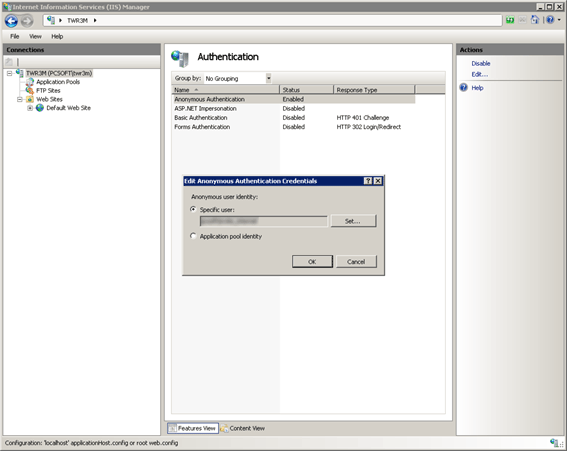Screen dimensions: 567x451
Task: Switch to Features View tab
Action: pyautogui.click(x=193, y=428)
